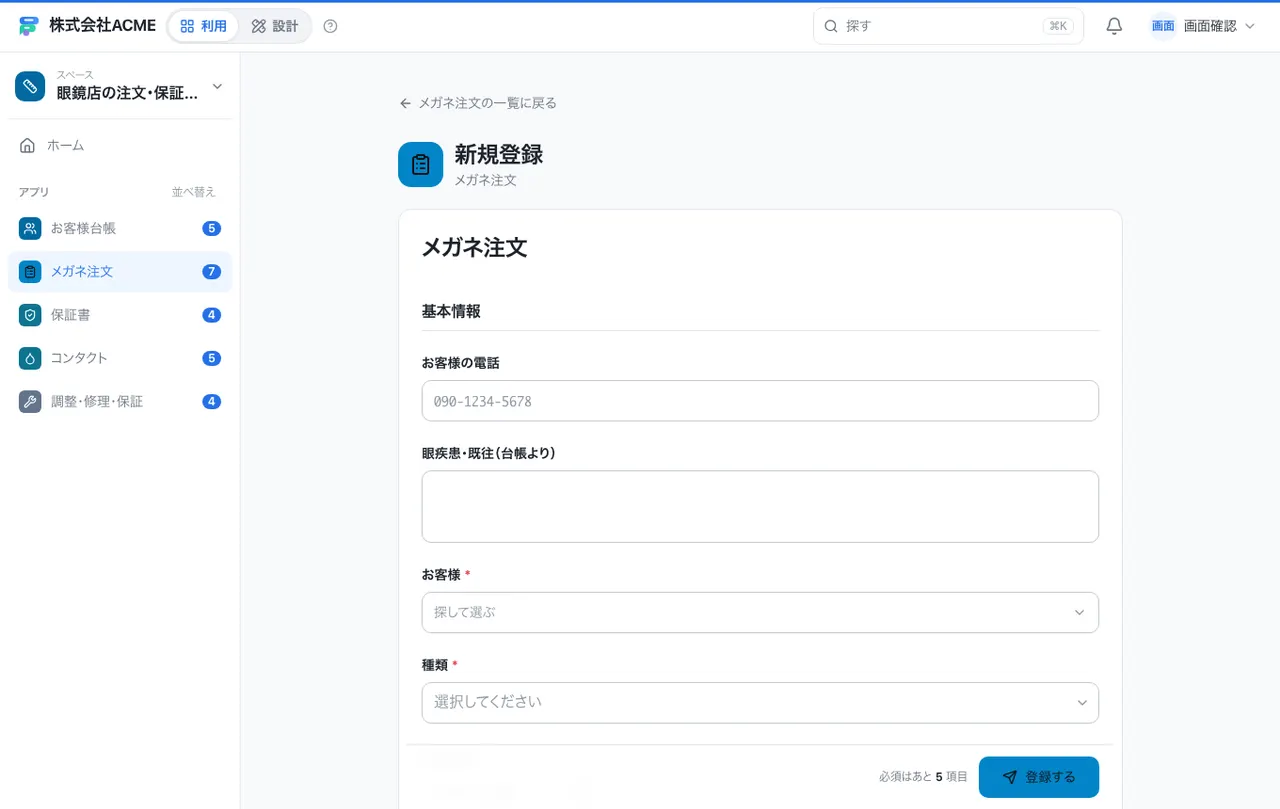This screenshot has height=809, width=1280.
Task: Click the コンタクト droplet icon
Action: click(30, 358)
